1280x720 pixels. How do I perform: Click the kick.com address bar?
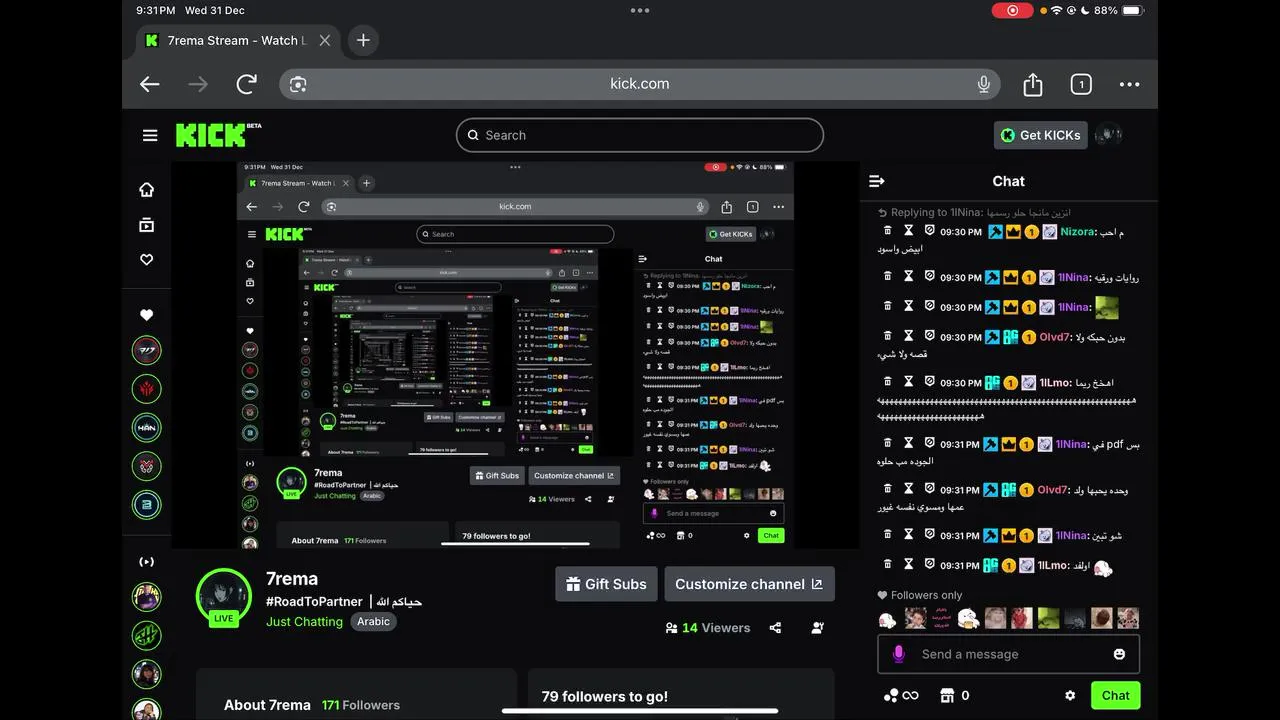640,84
